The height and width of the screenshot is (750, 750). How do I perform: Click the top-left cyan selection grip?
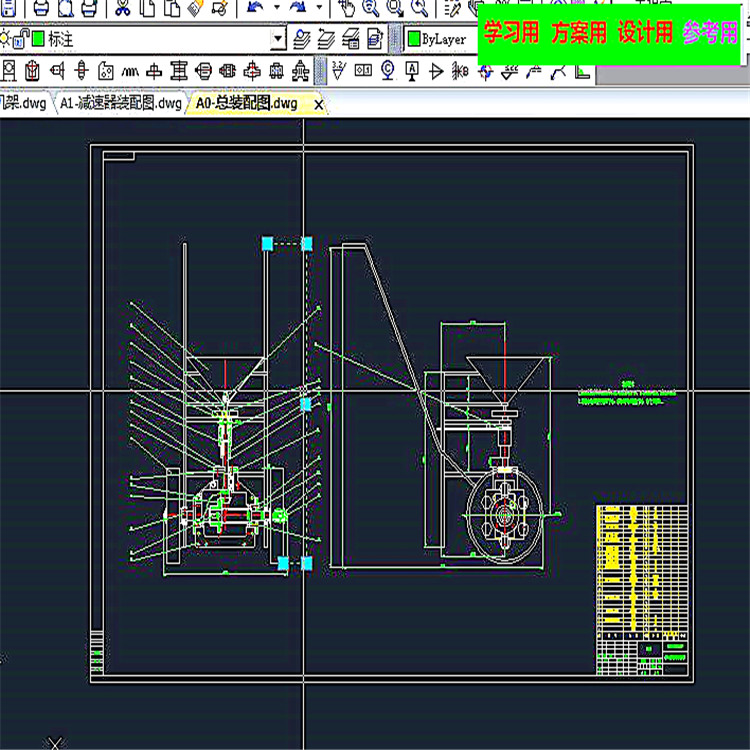coord(267,243)
